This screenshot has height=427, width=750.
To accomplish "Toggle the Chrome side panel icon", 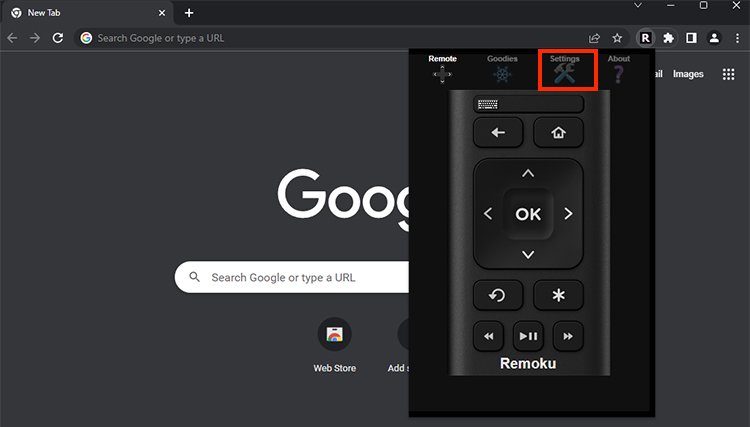I will click(691, 38).
